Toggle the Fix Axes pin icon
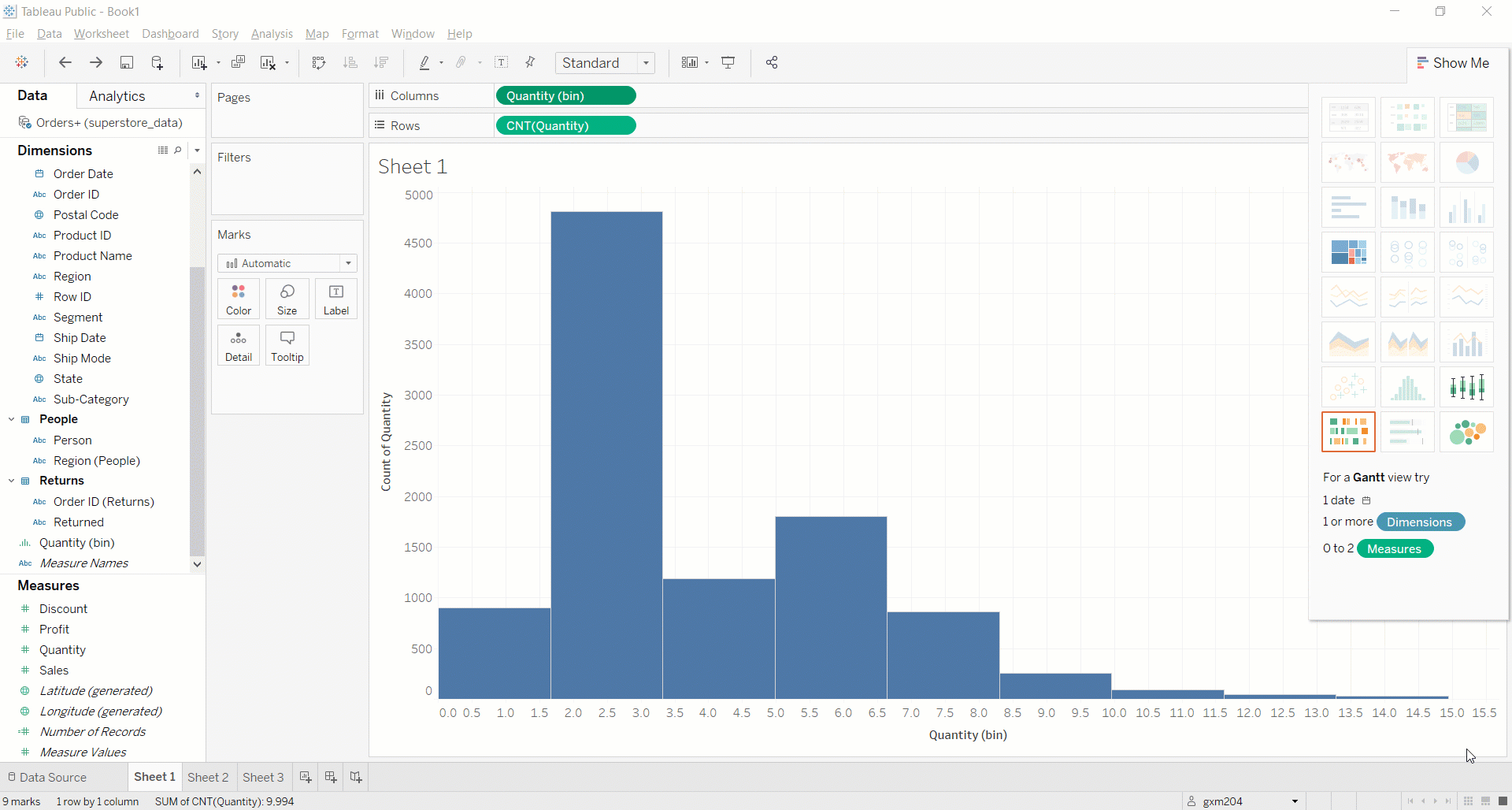The image size is (1512, 810). point(531,63)
